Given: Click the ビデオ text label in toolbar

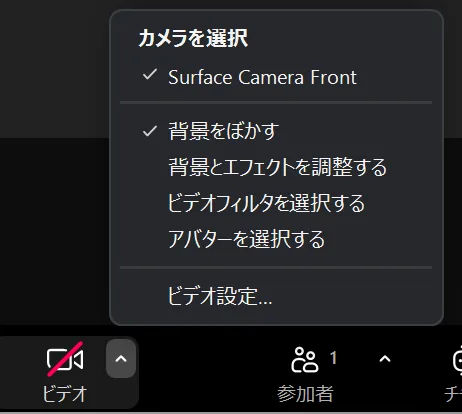Looking at the screenshot, I should coord(65,394).
